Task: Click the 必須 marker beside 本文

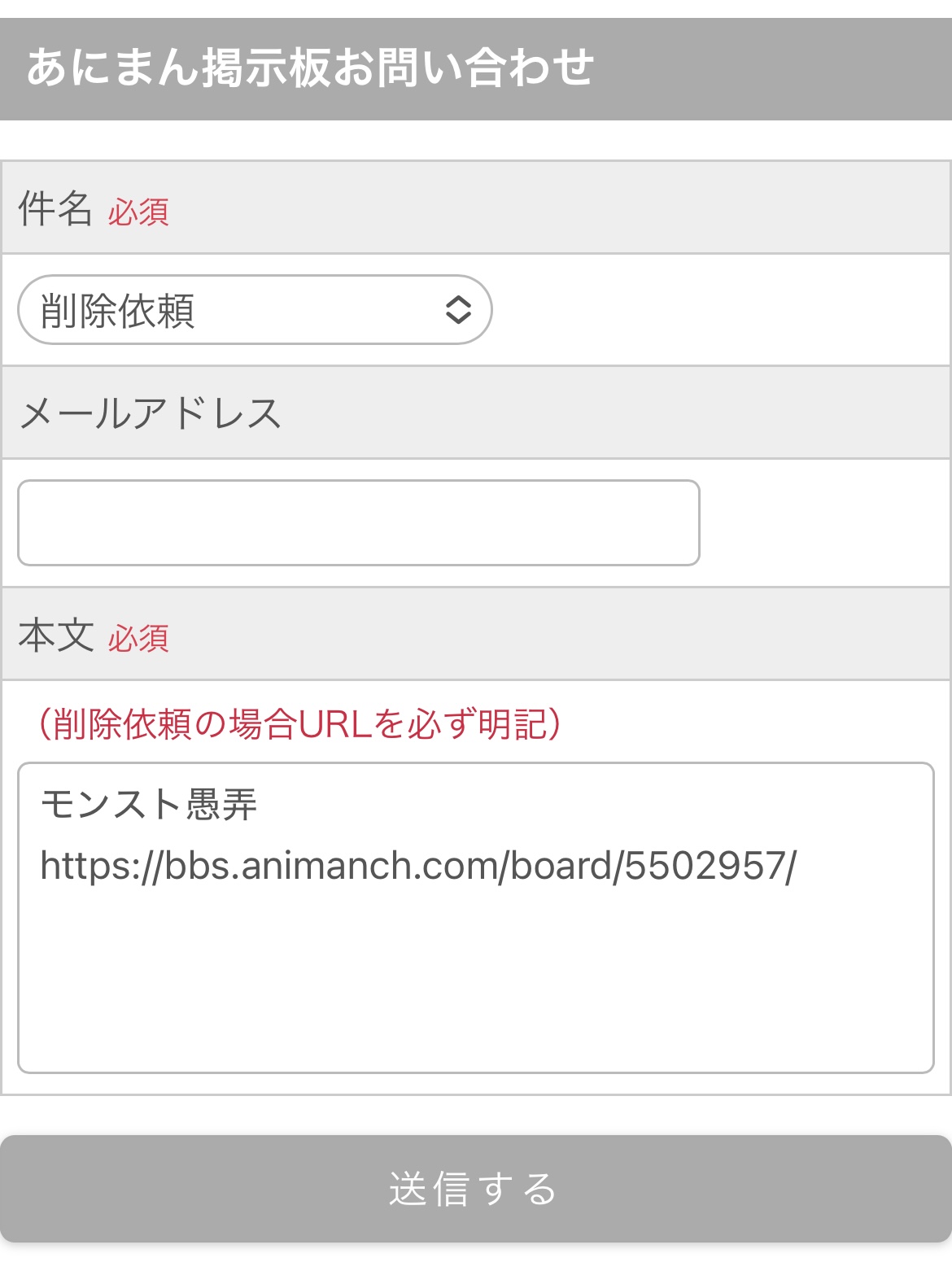Action: tap(138, 639)
